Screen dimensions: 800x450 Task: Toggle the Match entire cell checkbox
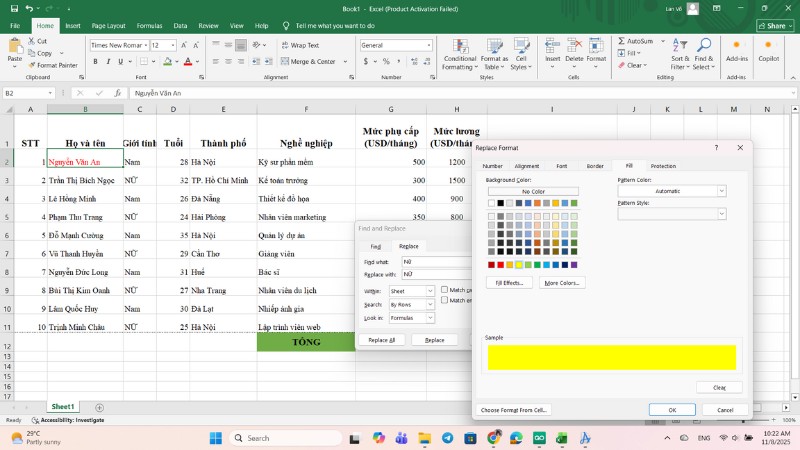click(x=445, y=300)
